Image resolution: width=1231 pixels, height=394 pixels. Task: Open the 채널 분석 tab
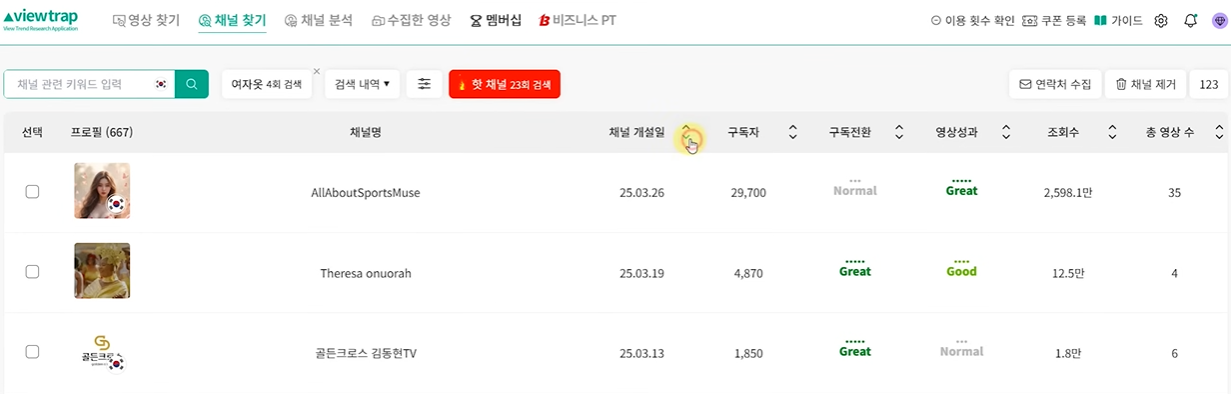(x=319, y=20)
